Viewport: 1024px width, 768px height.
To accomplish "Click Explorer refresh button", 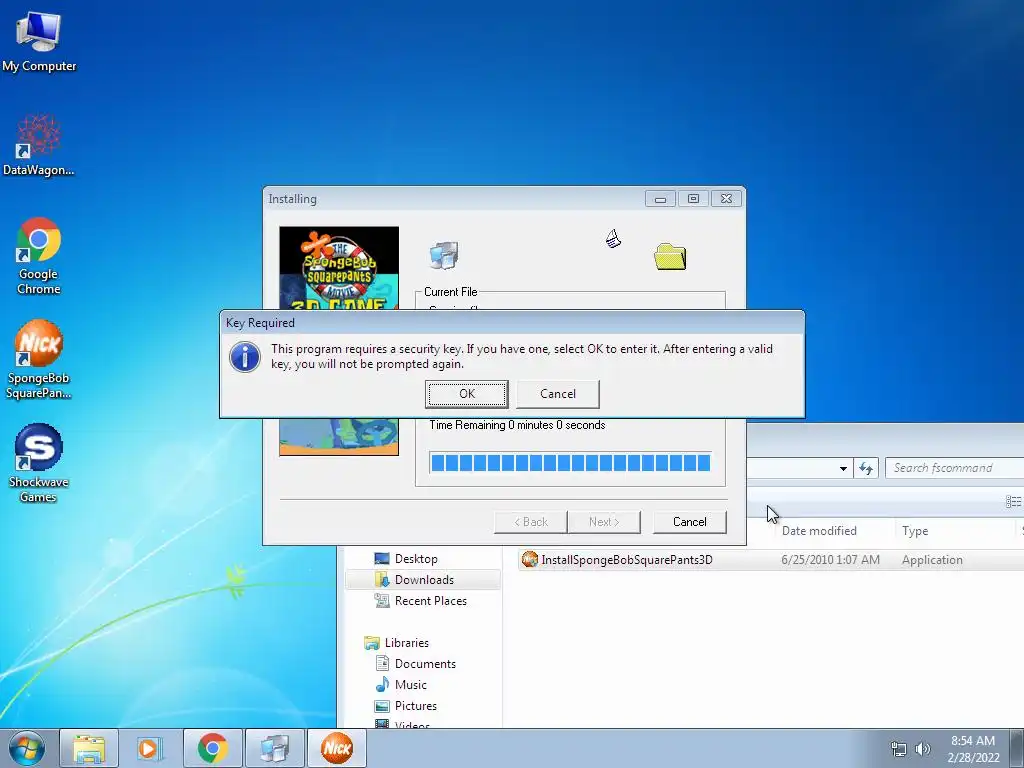I will 866,468.
